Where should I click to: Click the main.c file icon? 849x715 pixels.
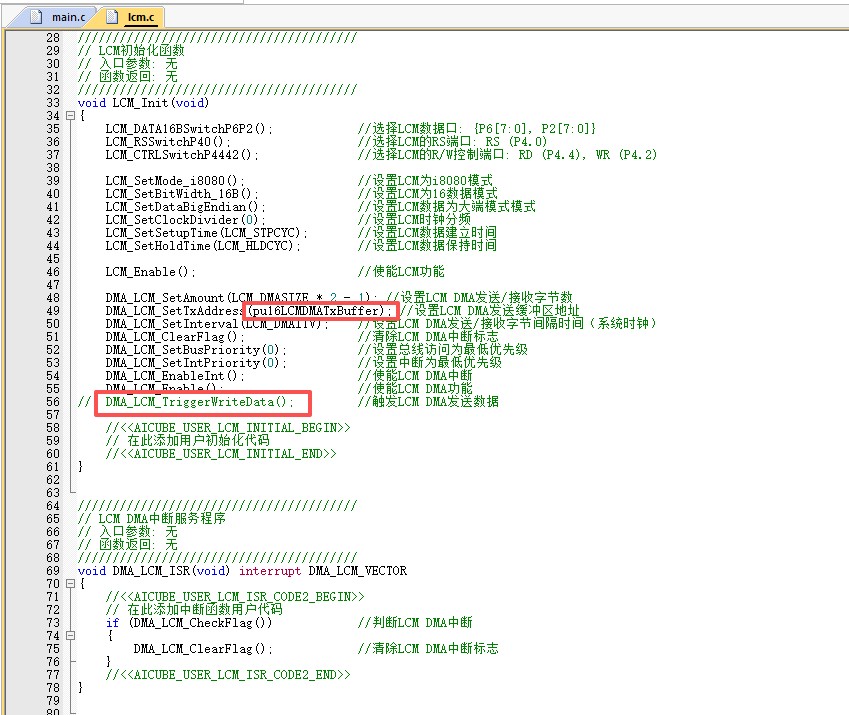click(36, 17)
